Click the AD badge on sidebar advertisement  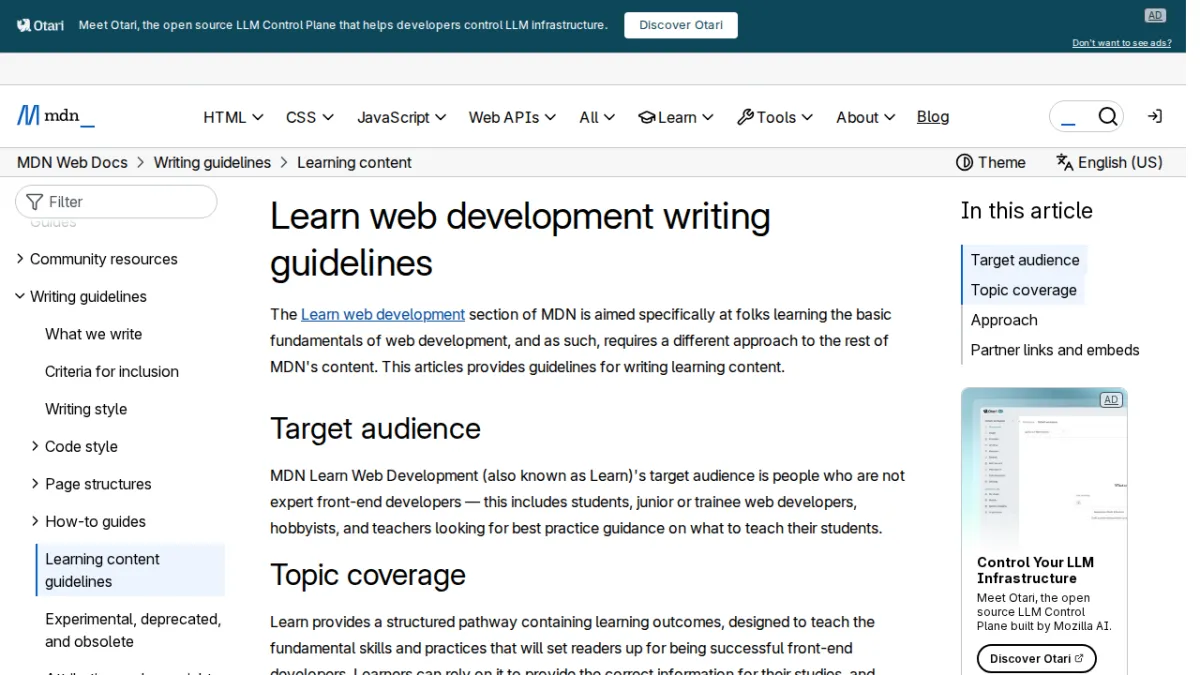(1110, 400)
